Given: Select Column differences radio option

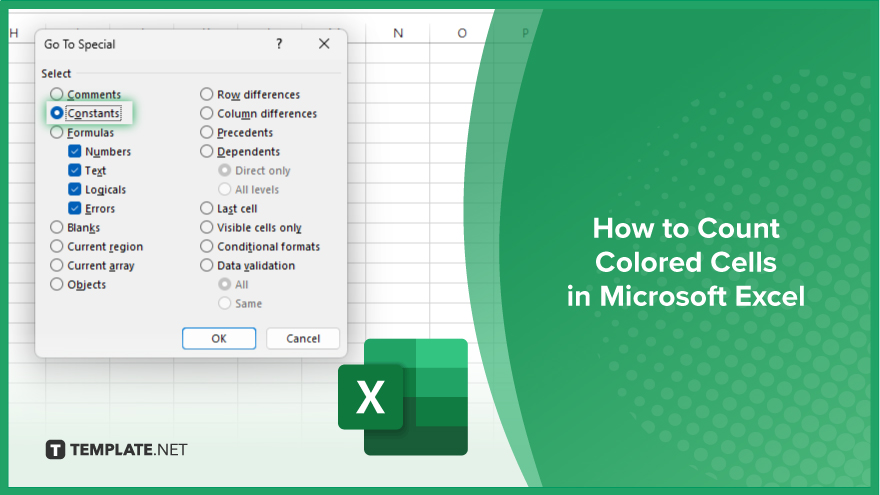Looking at the screenshot, I should (x=207, y=113).
